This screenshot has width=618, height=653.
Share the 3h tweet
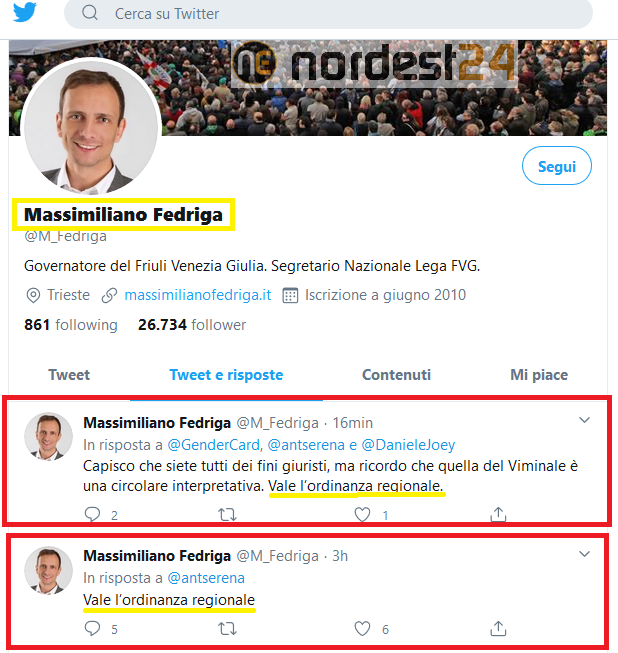coord(498,629)
